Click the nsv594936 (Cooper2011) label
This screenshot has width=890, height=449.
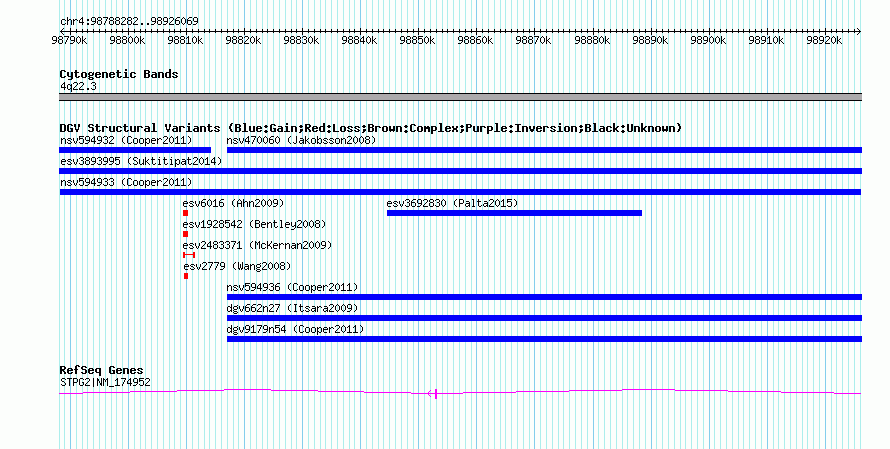[292, 287]
